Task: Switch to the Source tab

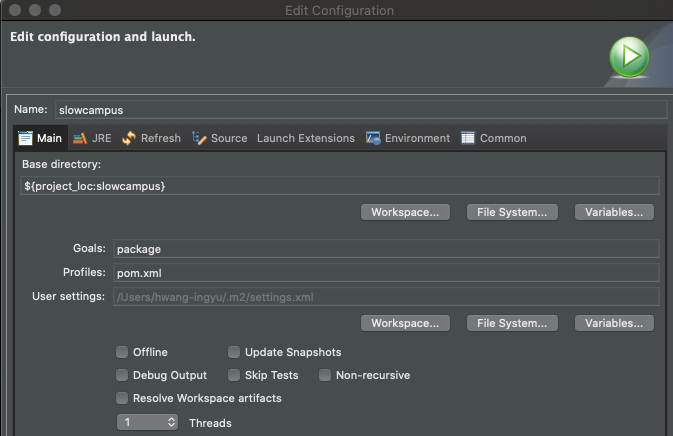Action: click(x=219, y=138)
